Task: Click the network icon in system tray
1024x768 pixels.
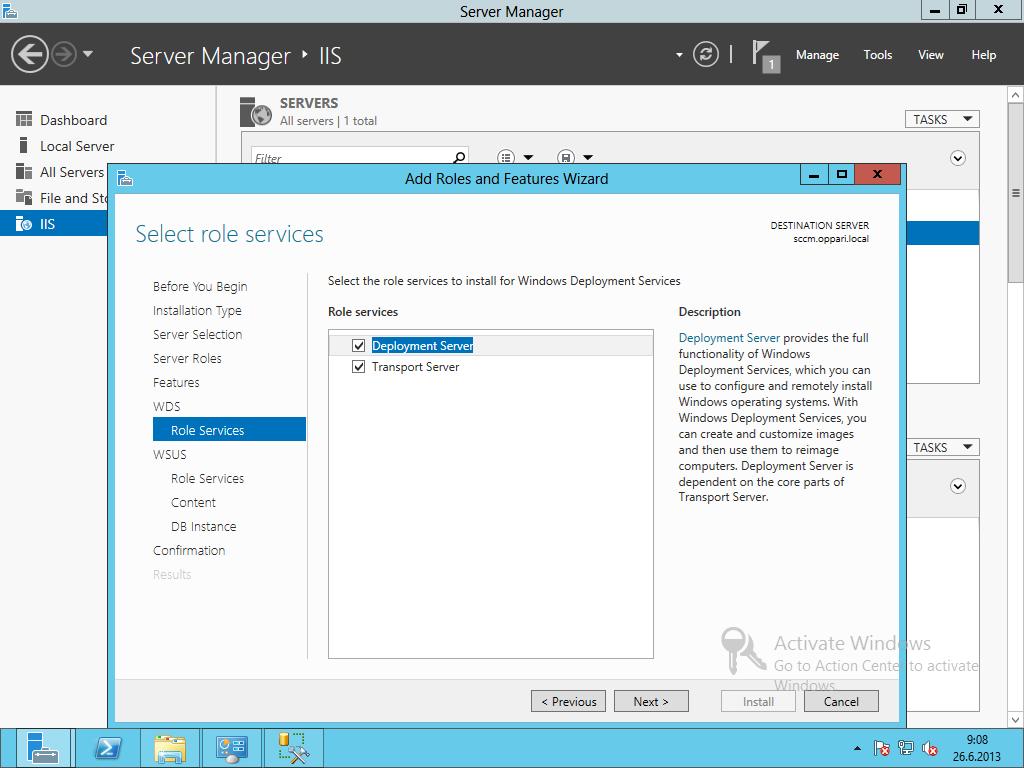Action: pos(906,748)
